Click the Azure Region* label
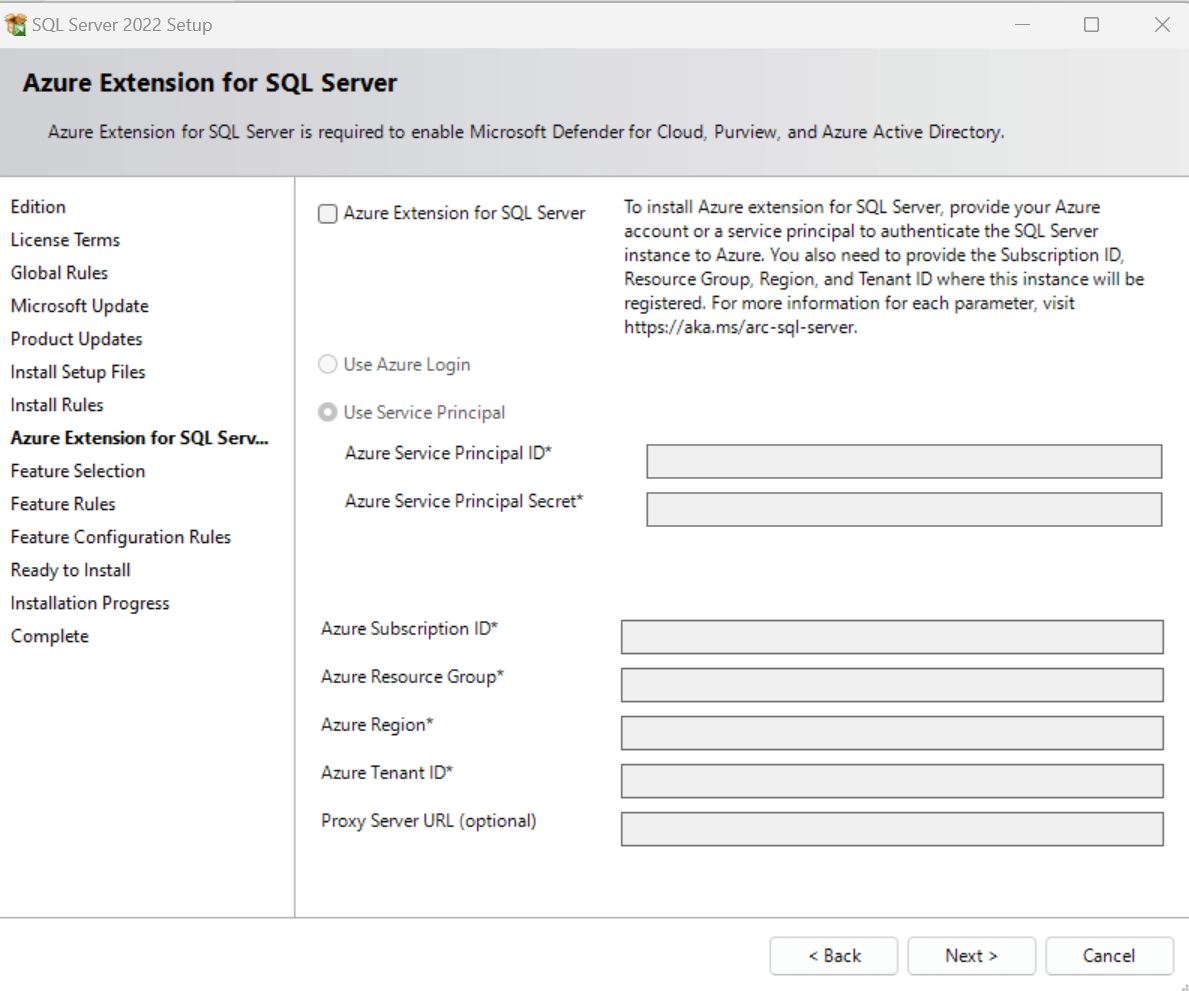Image resolution: width=1189 pixels, height=991 pixels. point(377,725)
